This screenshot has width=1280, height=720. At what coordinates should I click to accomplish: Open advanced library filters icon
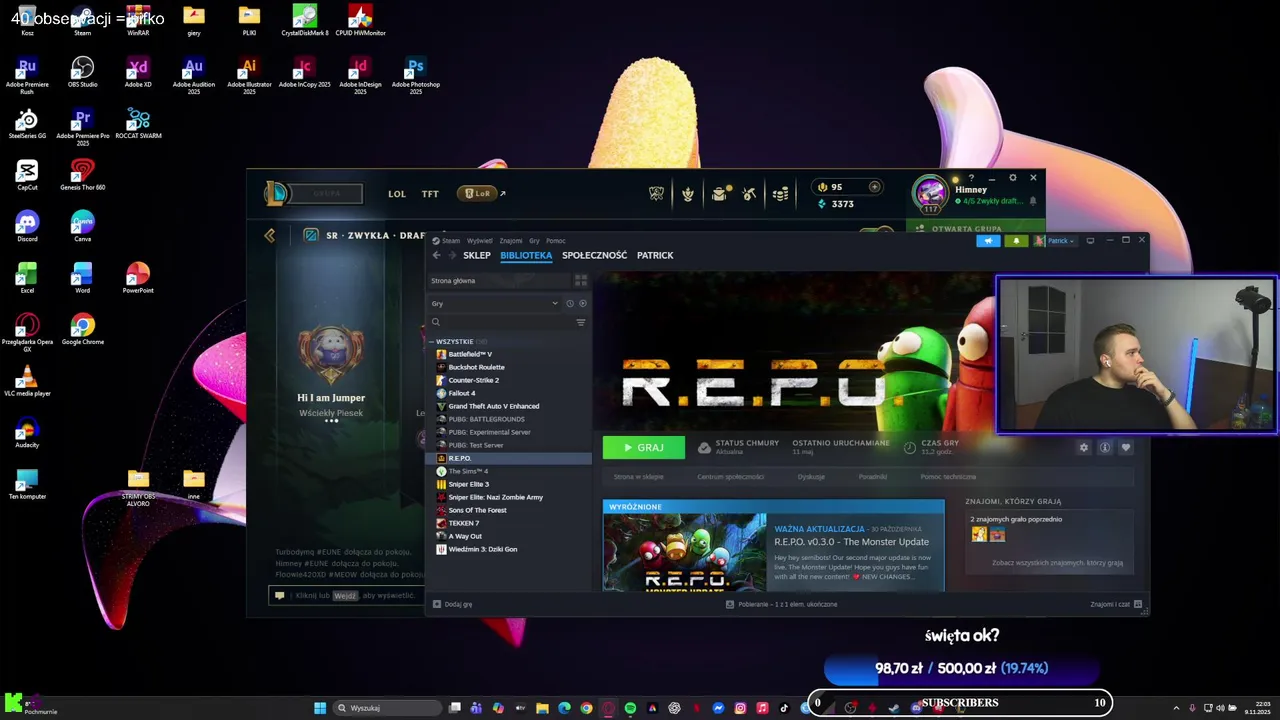(581, 322)
